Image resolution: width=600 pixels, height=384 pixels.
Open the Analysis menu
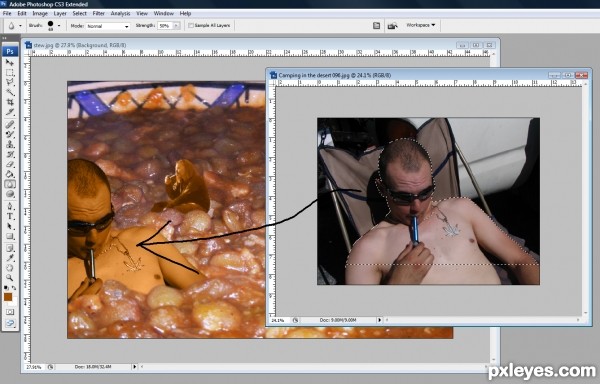121,13
